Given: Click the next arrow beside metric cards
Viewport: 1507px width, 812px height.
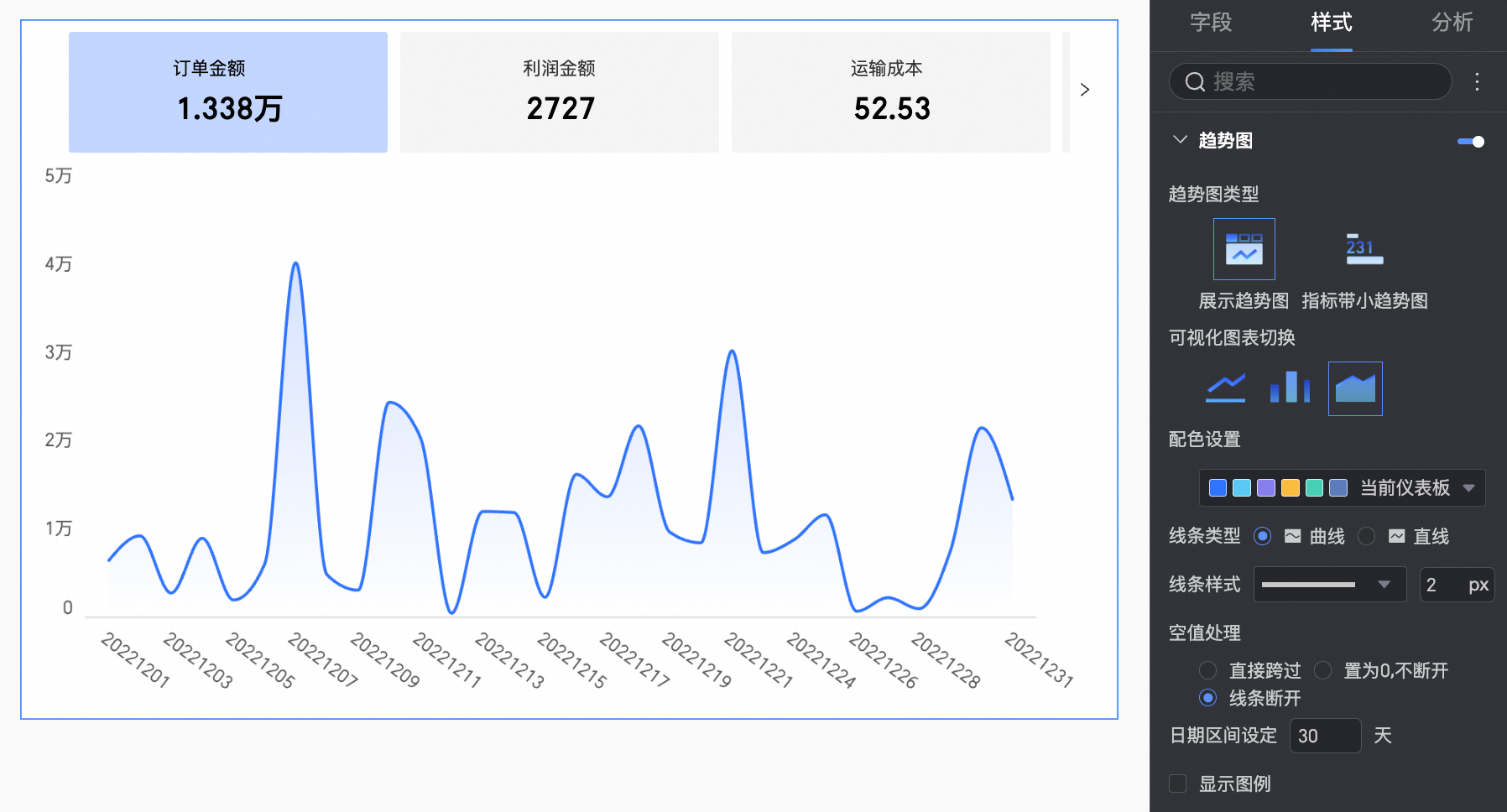Looking at the screenshot, I should [1085, 90].
